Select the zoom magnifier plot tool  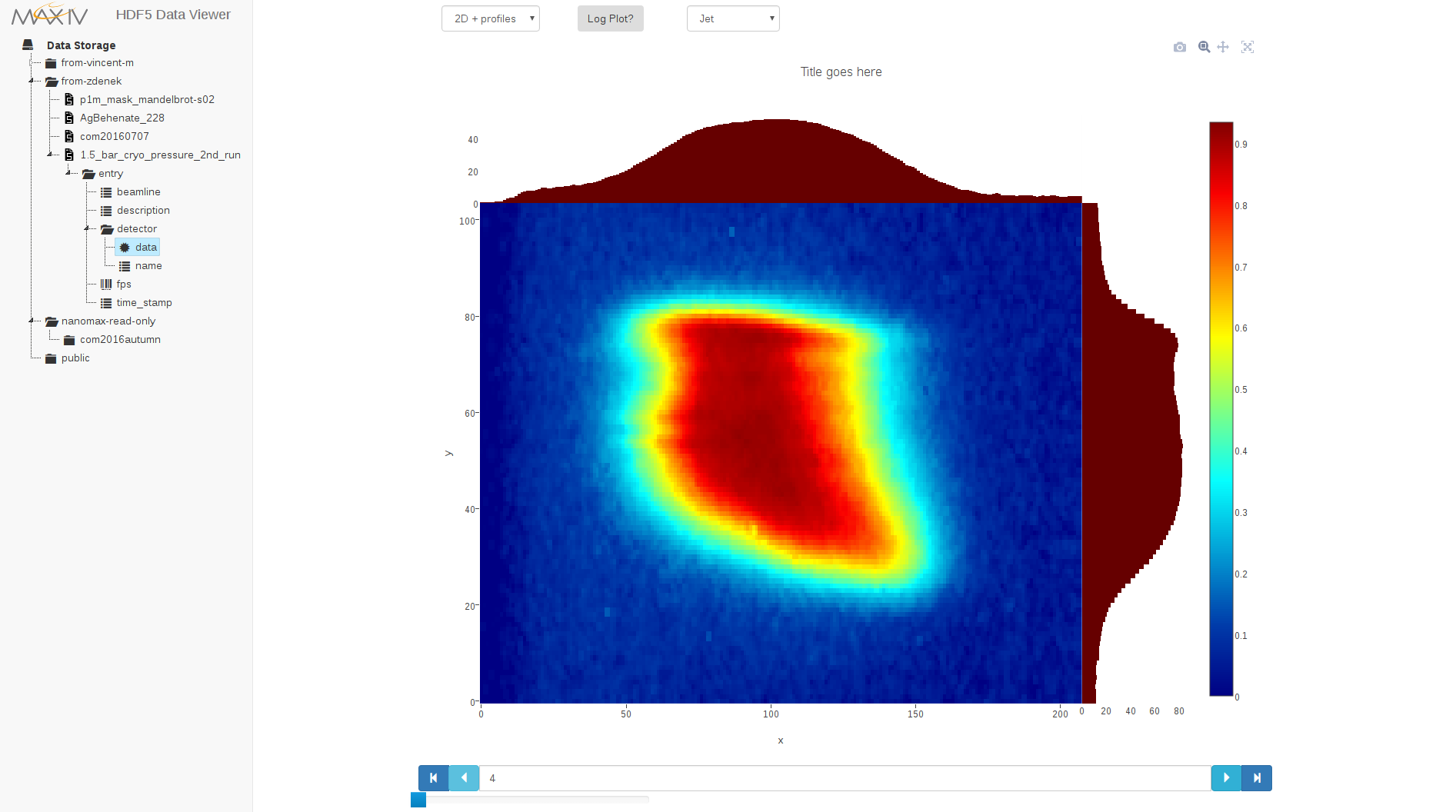pos(1204,47)
